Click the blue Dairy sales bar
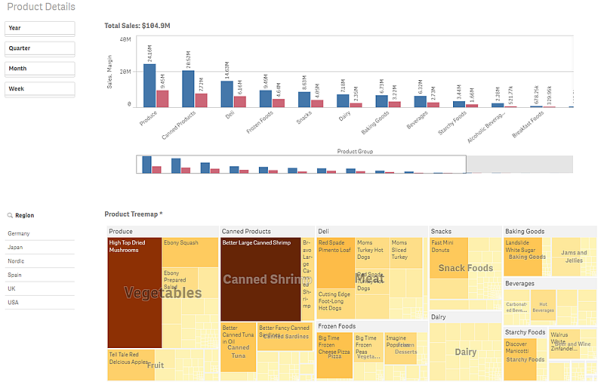The height and width of the screenshot is (385, 604). click(343, 101)
